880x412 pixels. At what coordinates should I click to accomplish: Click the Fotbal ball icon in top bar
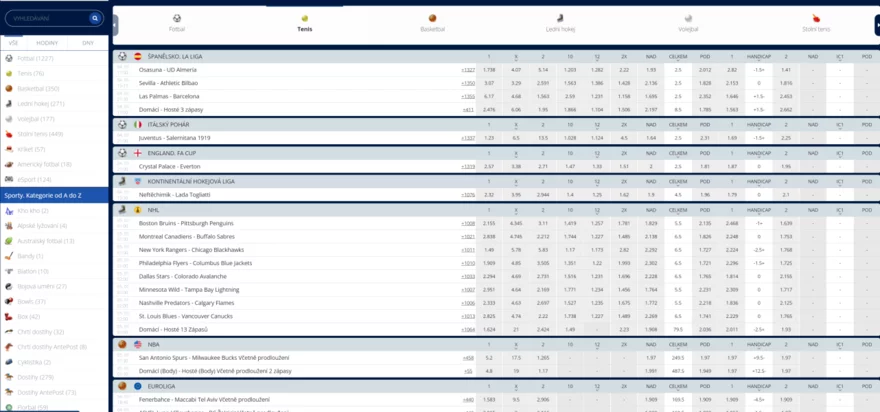tap(177, 18)
